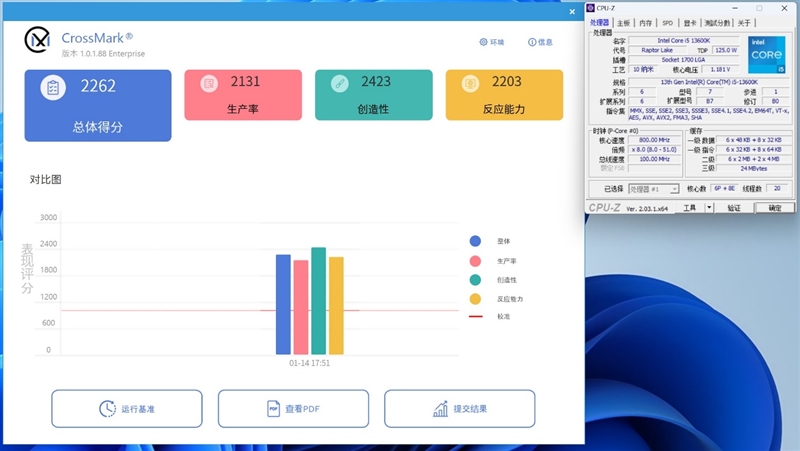Screen dimensions: 800x451
Task: Click the 对比图 heading
Action: (45, 179)
